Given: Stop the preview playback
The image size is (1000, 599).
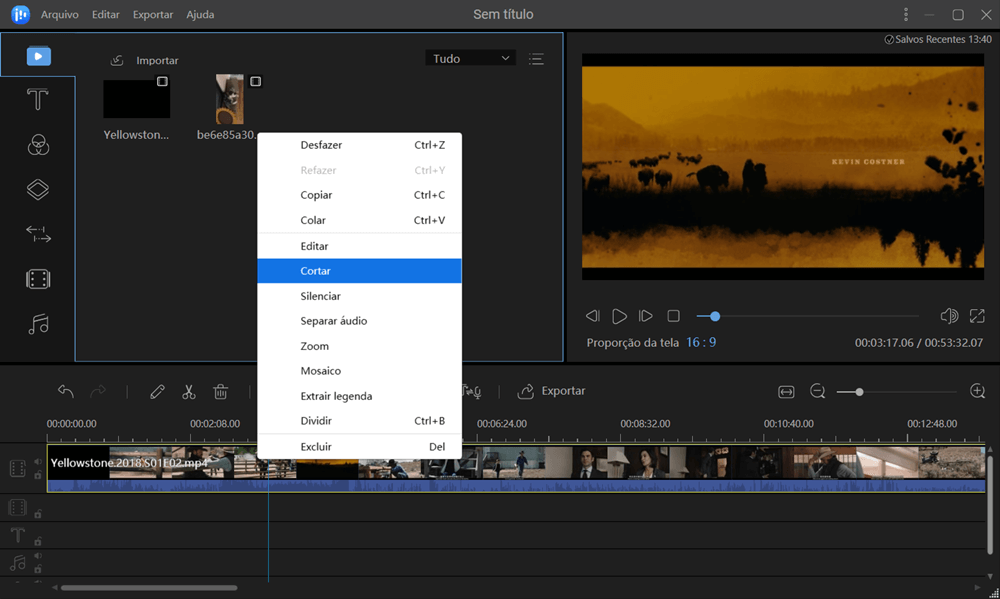Looking at the screenshot, I should (x=673, y=316).
